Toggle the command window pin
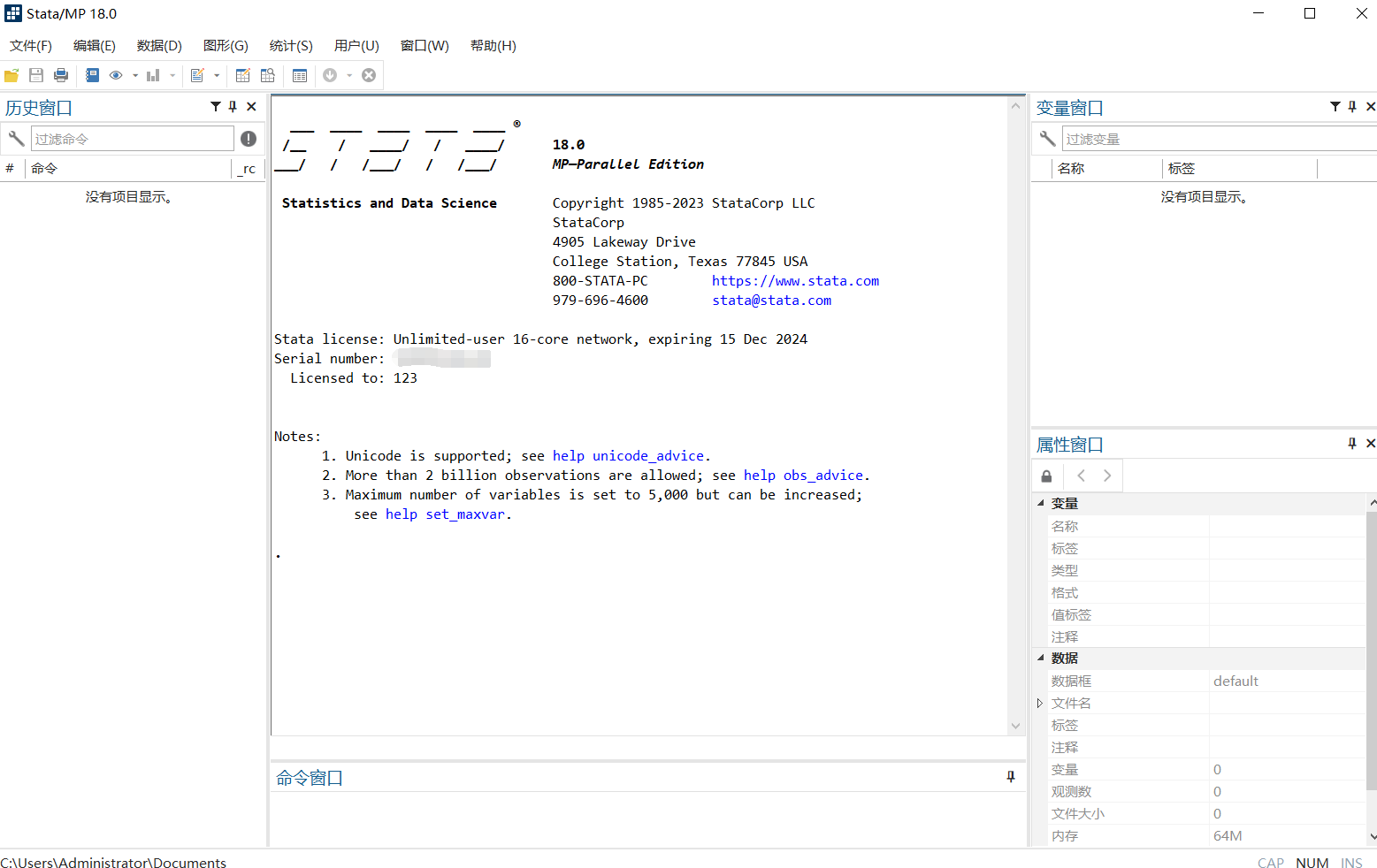This screenshot has height=868, width=1377. (1011, 777)
